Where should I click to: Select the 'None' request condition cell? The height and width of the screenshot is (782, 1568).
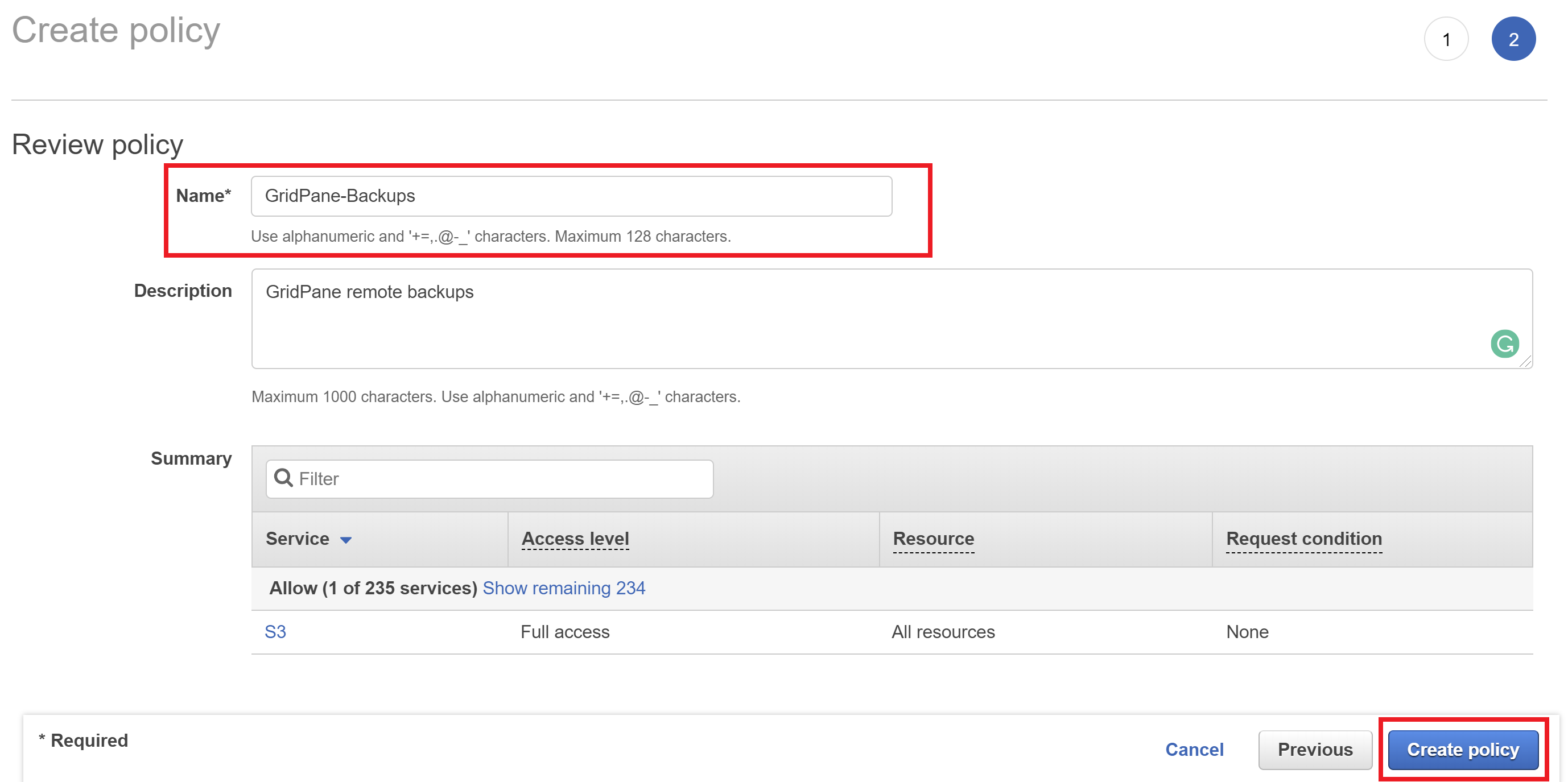click(x=1247, y=632)
